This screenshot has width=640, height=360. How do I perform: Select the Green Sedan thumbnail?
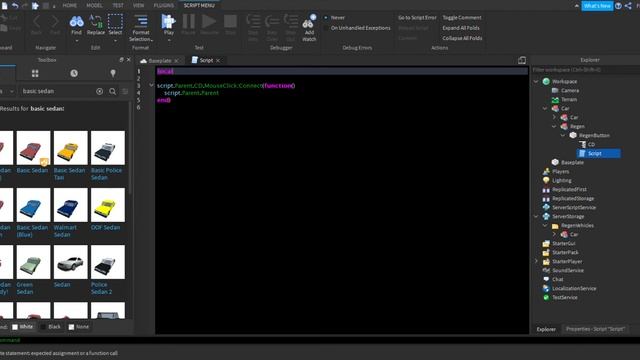(33, 262)
